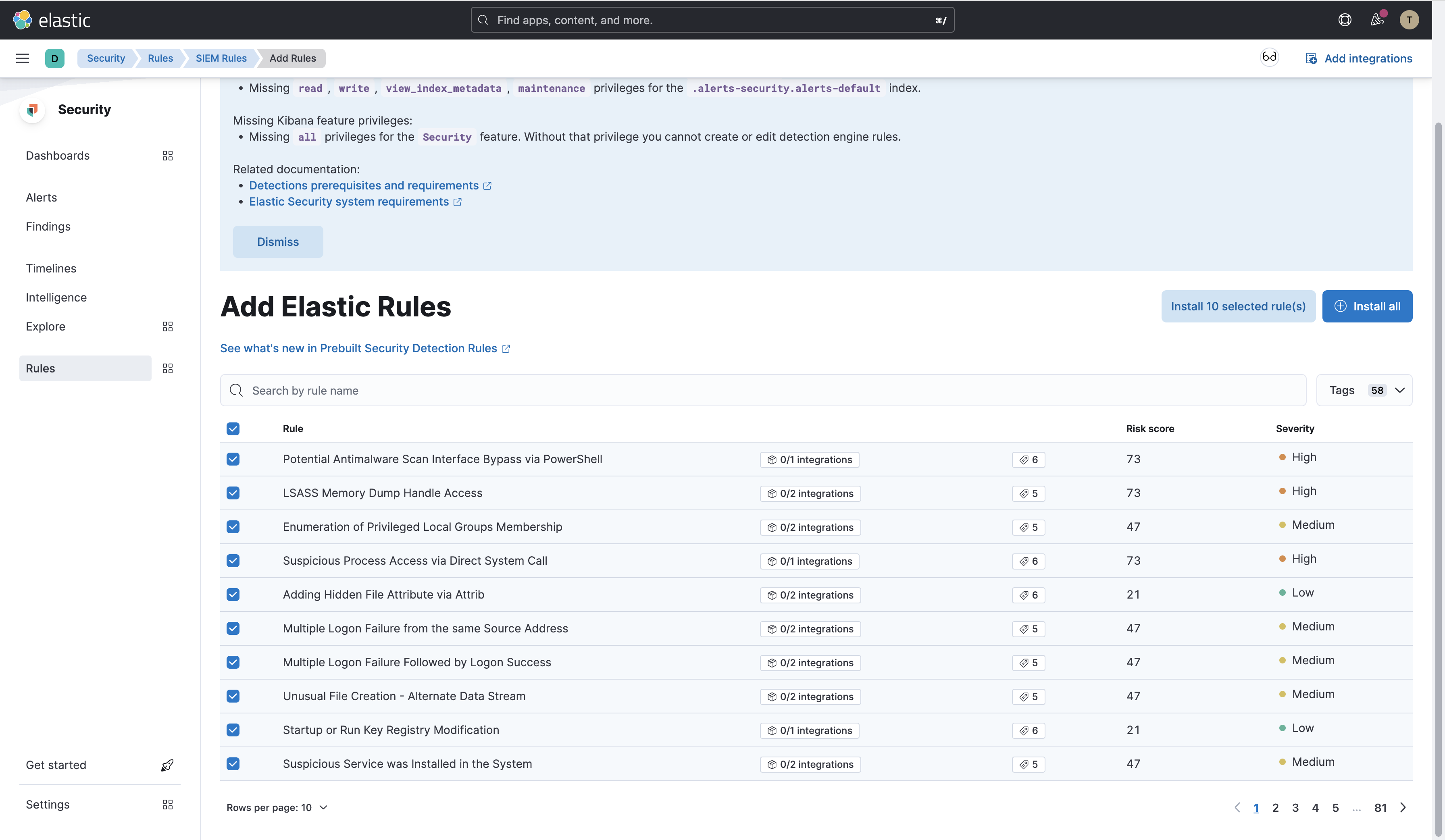This screenshot has width=1445, height=840.
Task: Open Alerts in the sidebar
Action: coord(41,198)
